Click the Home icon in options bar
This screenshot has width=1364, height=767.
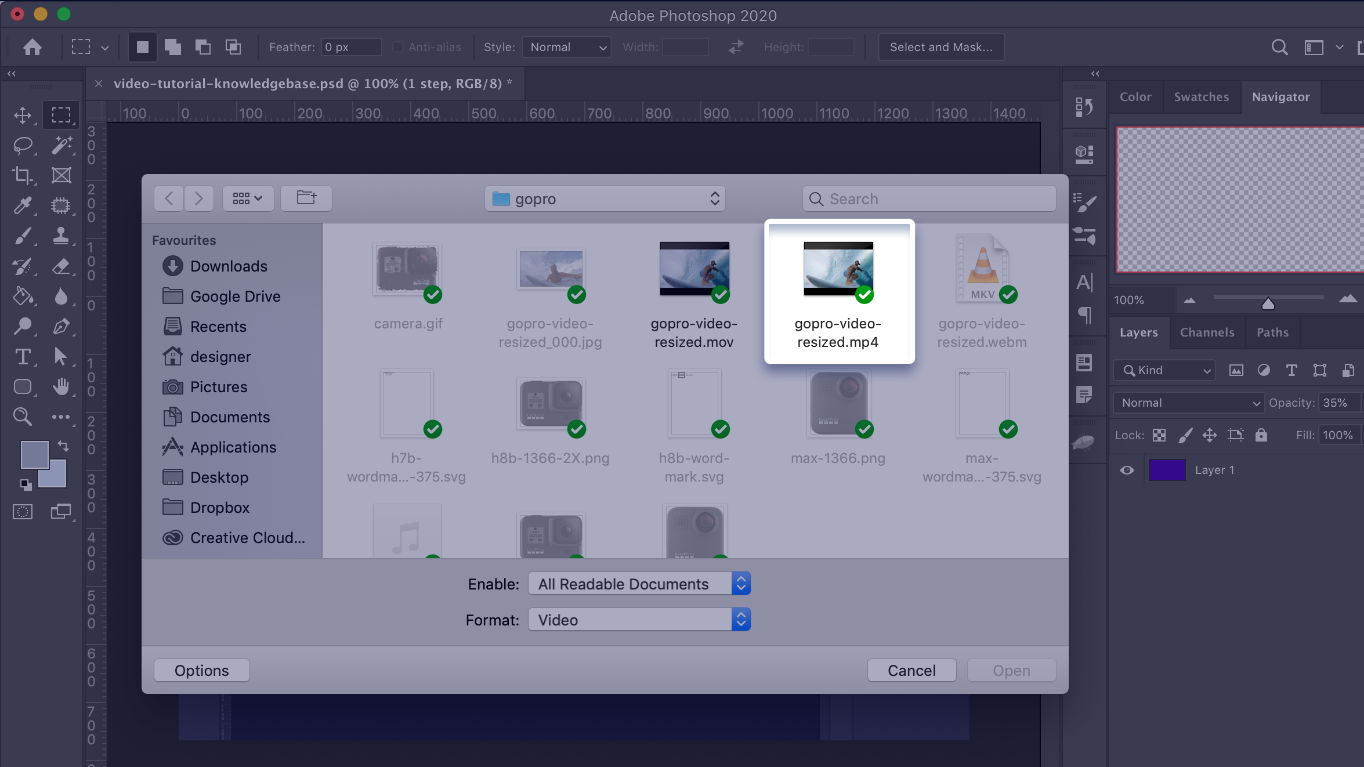click(x=32, y=47)
